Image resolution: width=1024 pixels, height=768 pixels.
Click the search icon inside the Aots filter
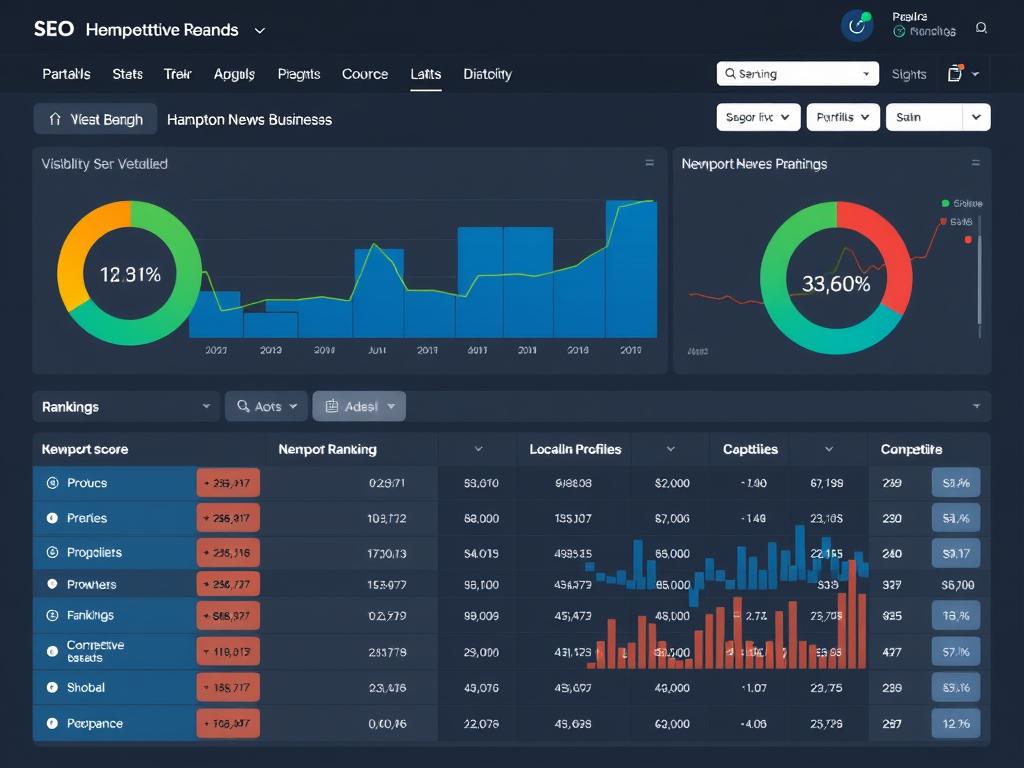243,406
